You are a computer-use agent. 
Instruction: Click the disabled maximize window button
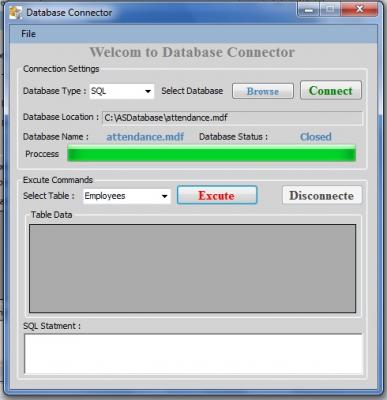pos(330,10)
